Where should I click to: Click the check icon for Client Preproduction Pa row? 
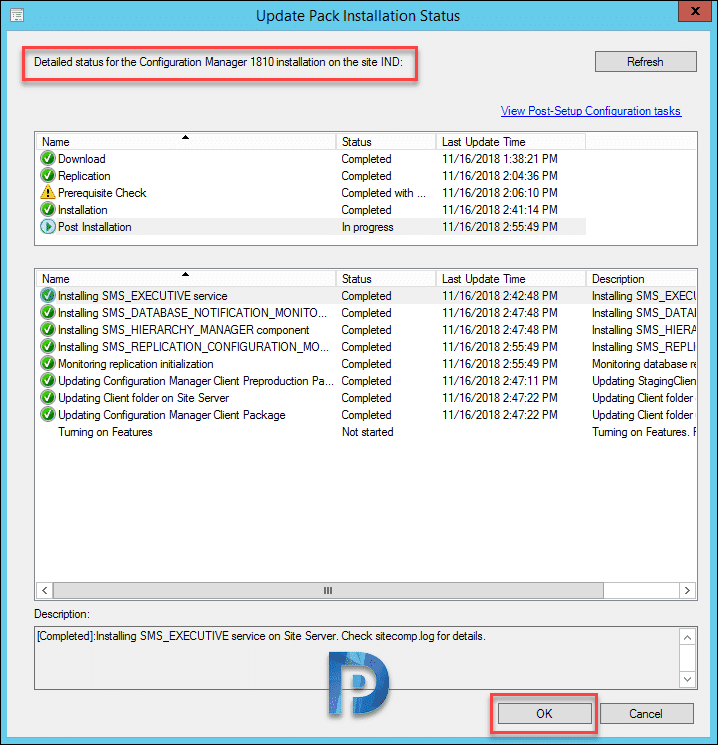(48, 381)
